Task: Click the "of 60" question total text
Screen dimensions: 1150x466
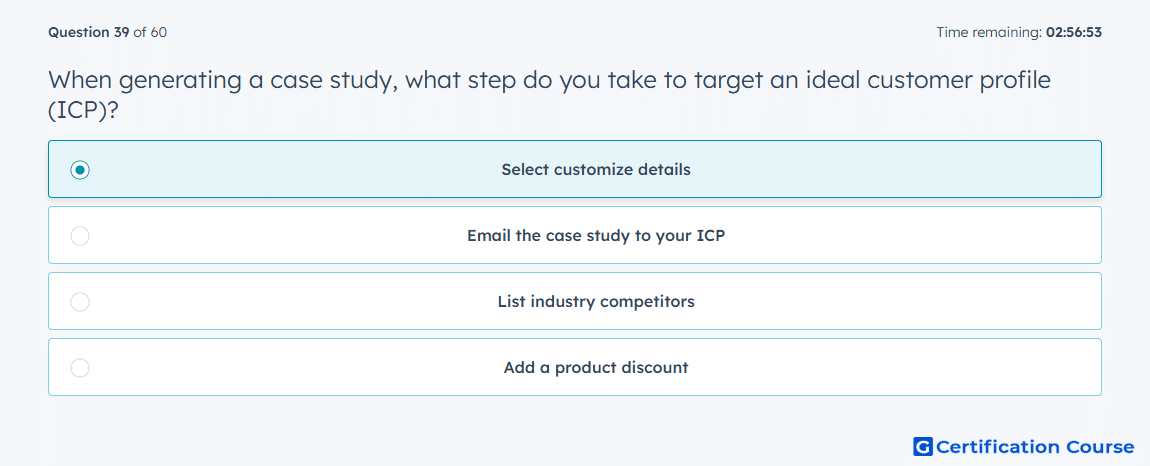Action: tap(150, 32)
